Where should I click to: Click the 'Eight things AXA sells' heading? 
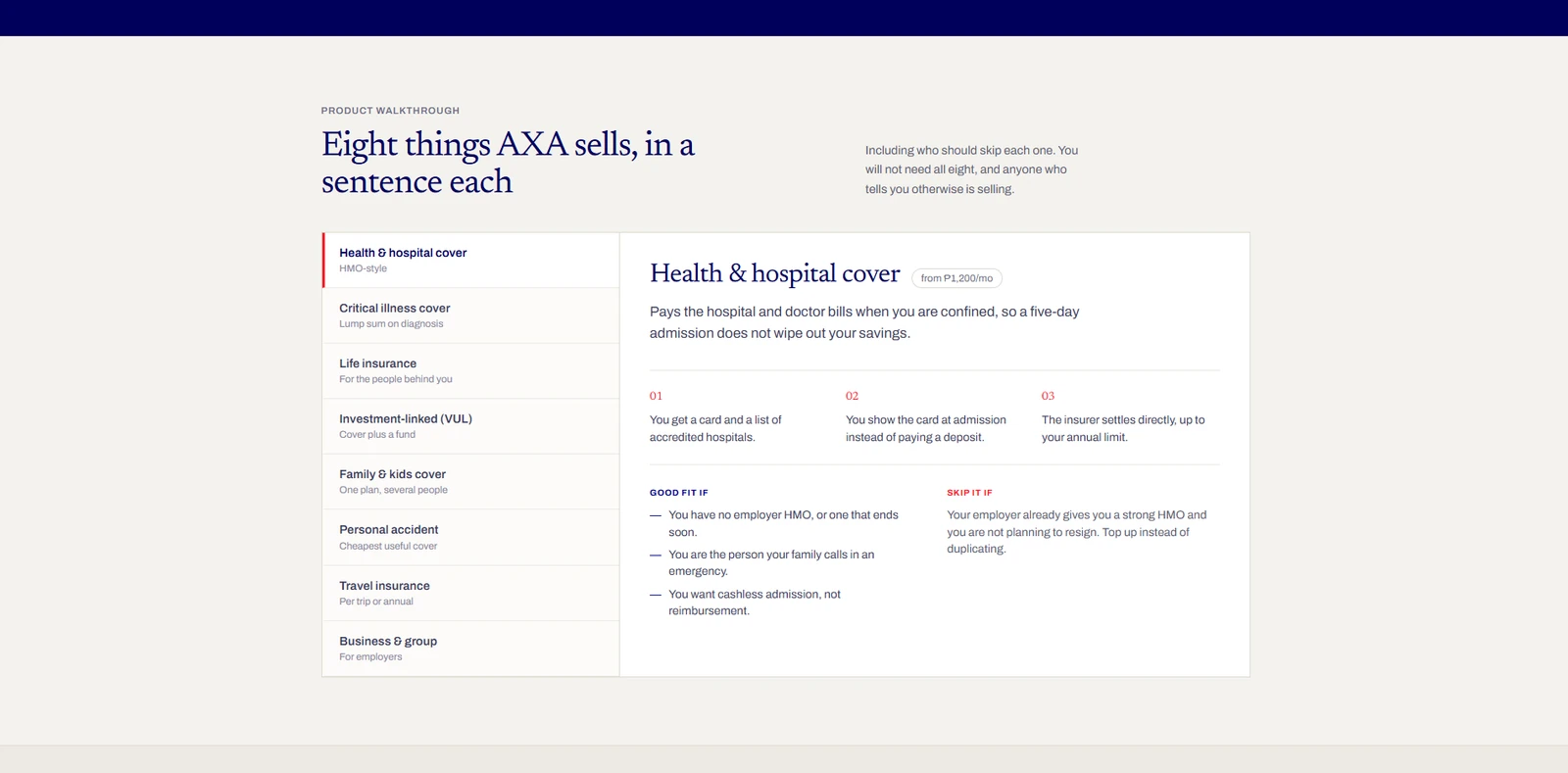(508, 163)
